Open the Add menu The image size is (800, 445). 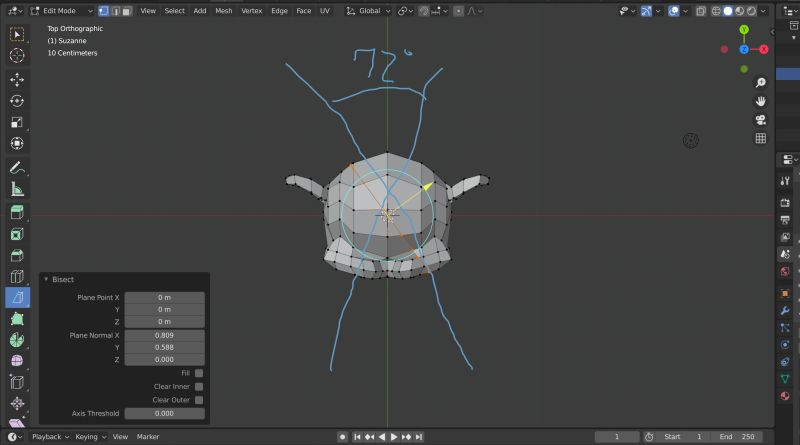tap(200, 11)
